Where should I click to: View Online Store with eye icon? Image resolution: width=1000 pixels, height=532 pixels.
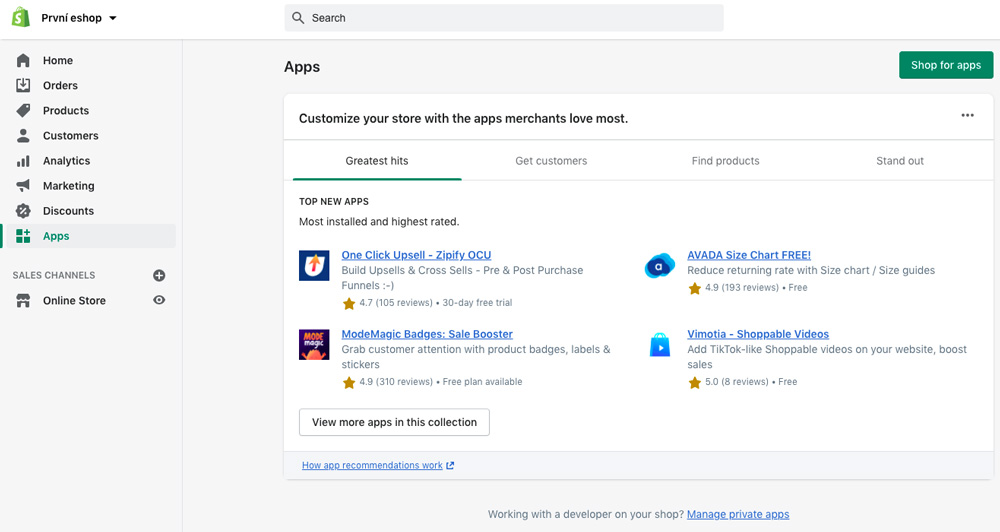159,300
